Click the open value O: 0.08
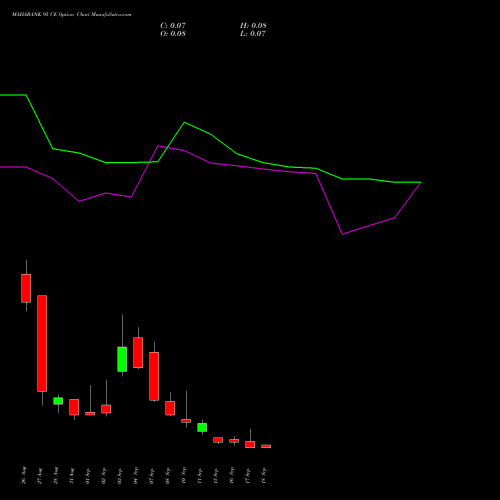The image size is (500, 500). click(x=173, y=33)
